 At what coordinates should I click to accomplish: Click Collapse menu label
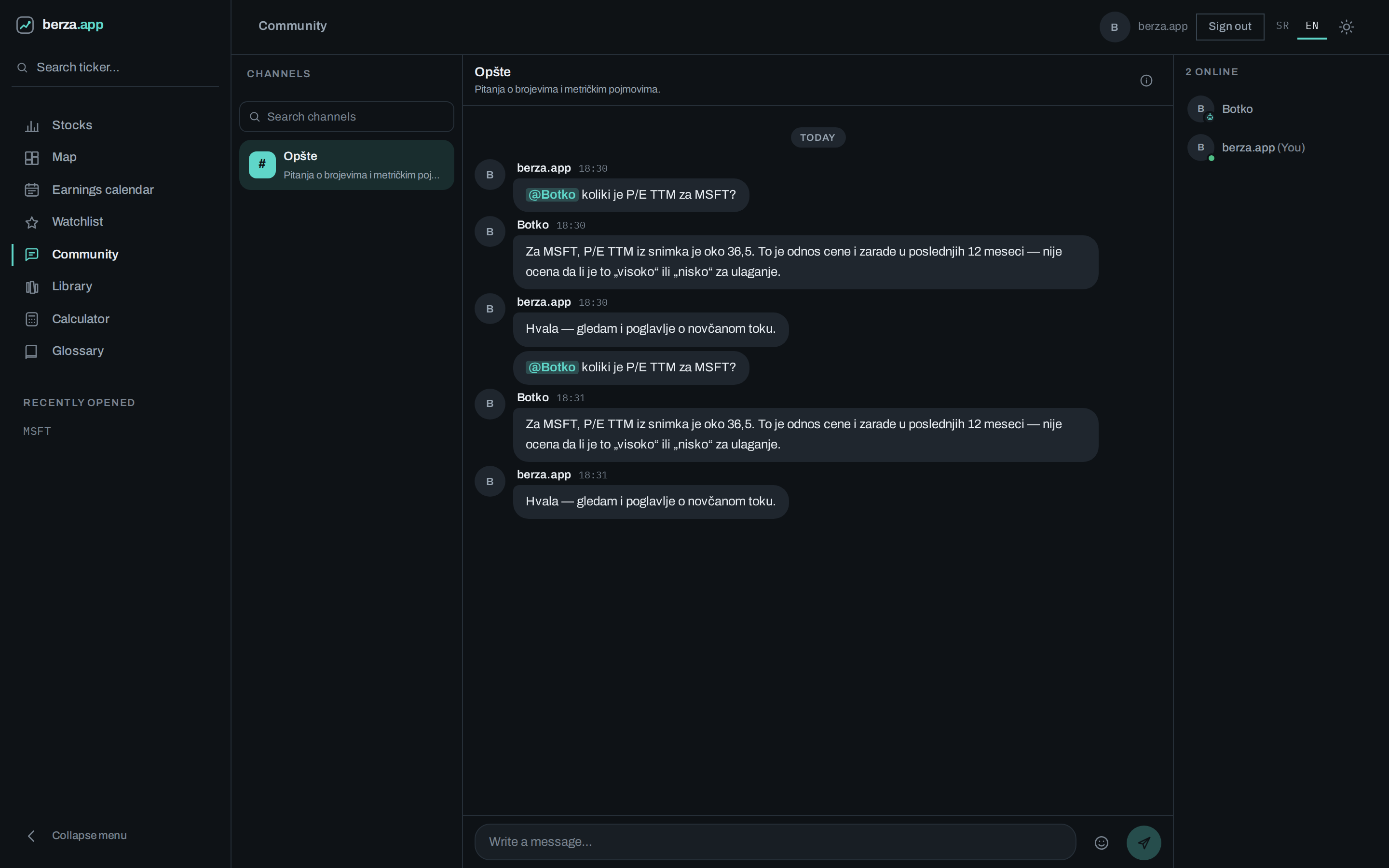[x=89, y=836]
